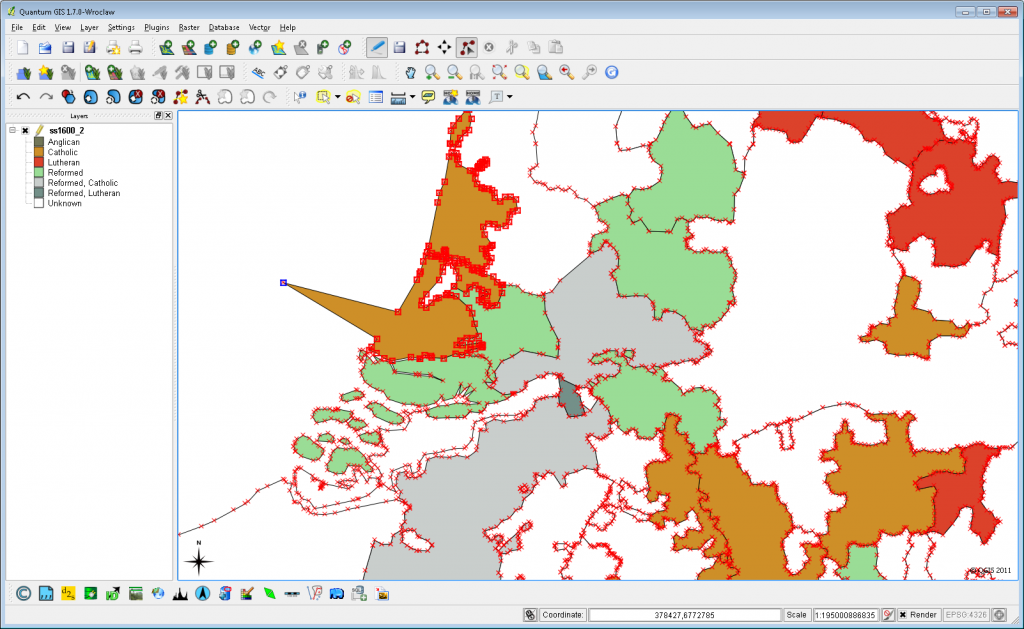This screenshot has width=1024, height=629.
Task: Click the Add Raster Layer icon
Action: tap(189, 48)
